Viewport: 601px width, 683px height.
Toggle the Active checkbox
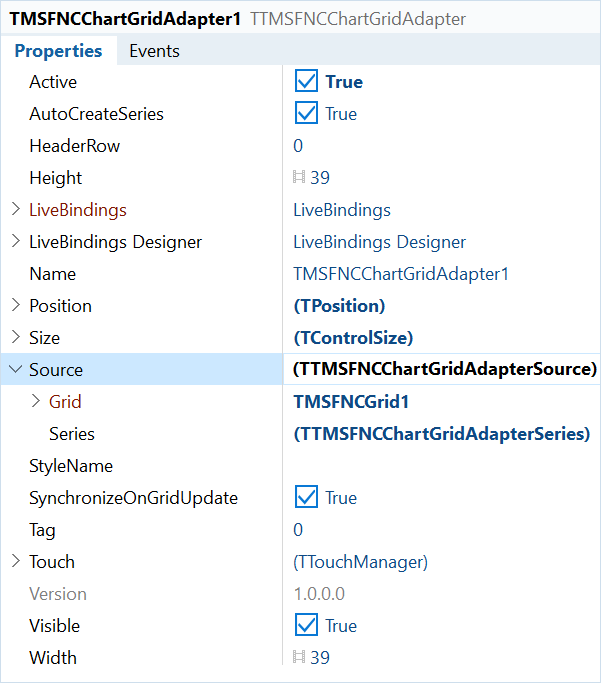(306, 81)
